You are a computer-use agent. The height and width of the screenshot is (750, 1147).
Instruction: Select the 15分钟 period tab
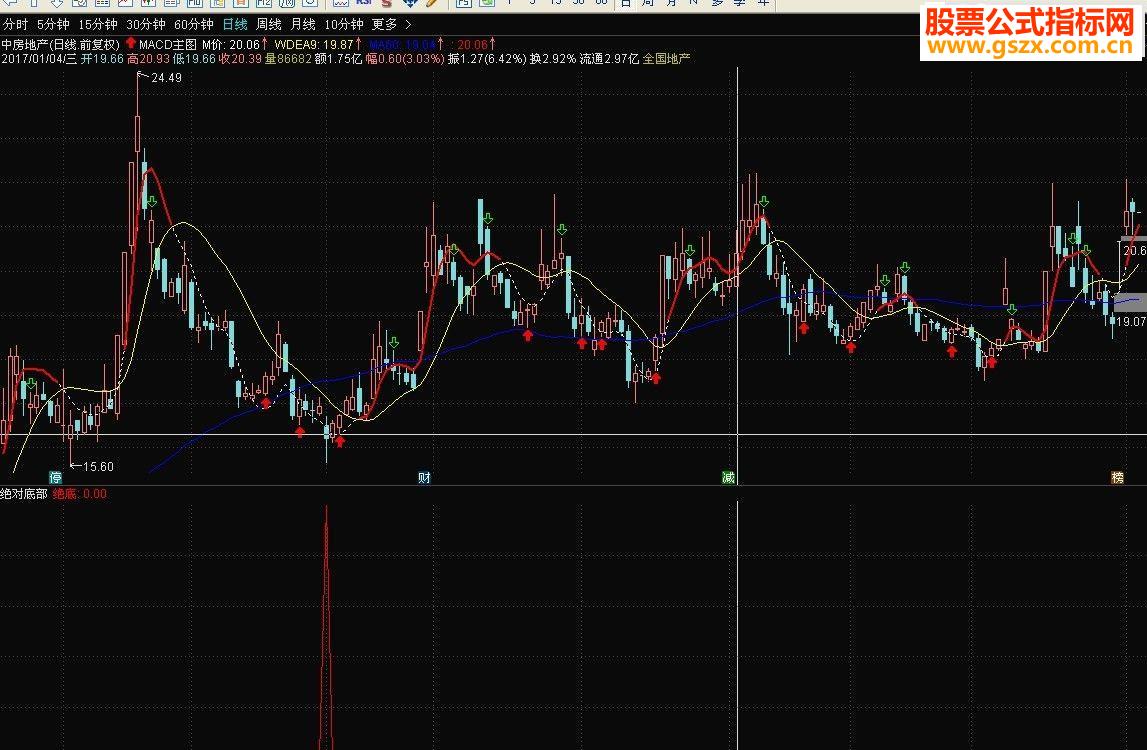pyautogui.click(x=98, y=25)
